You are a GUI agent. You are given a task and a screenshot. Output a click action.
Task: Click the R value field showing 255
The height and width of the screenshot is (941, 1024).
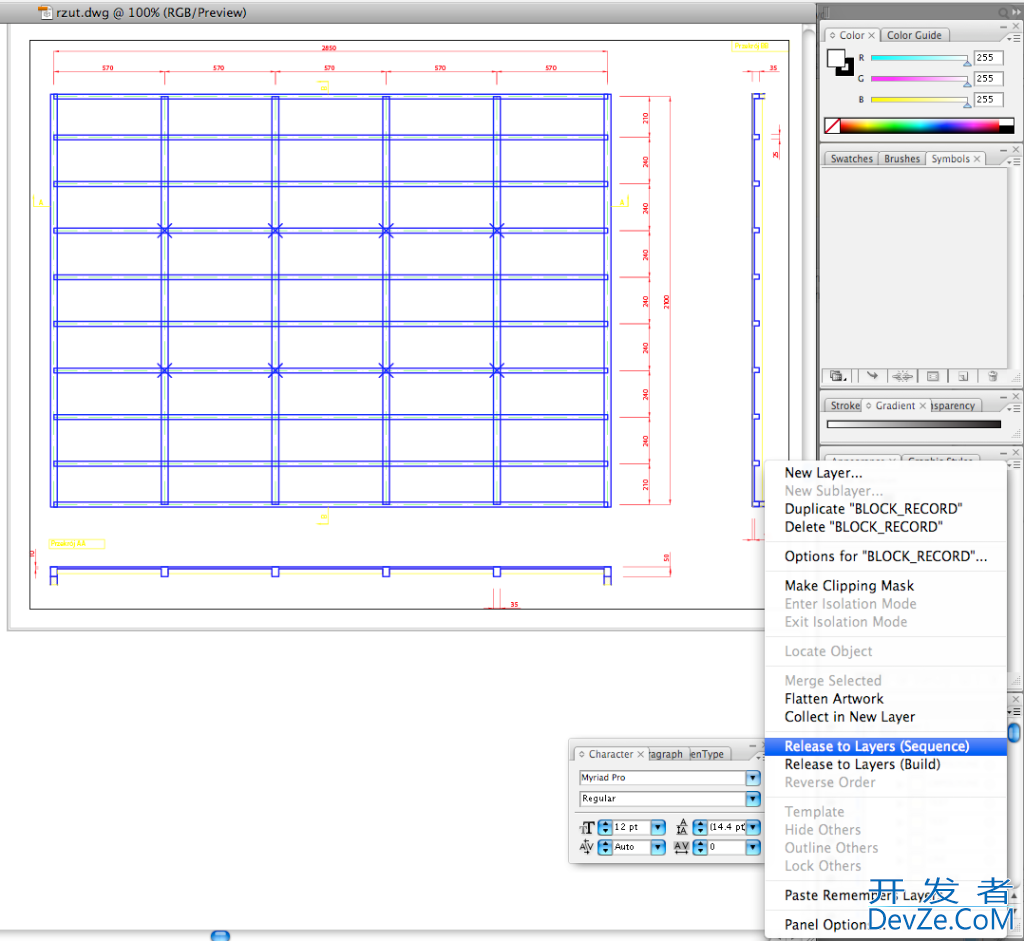click(x=988, y=57)
